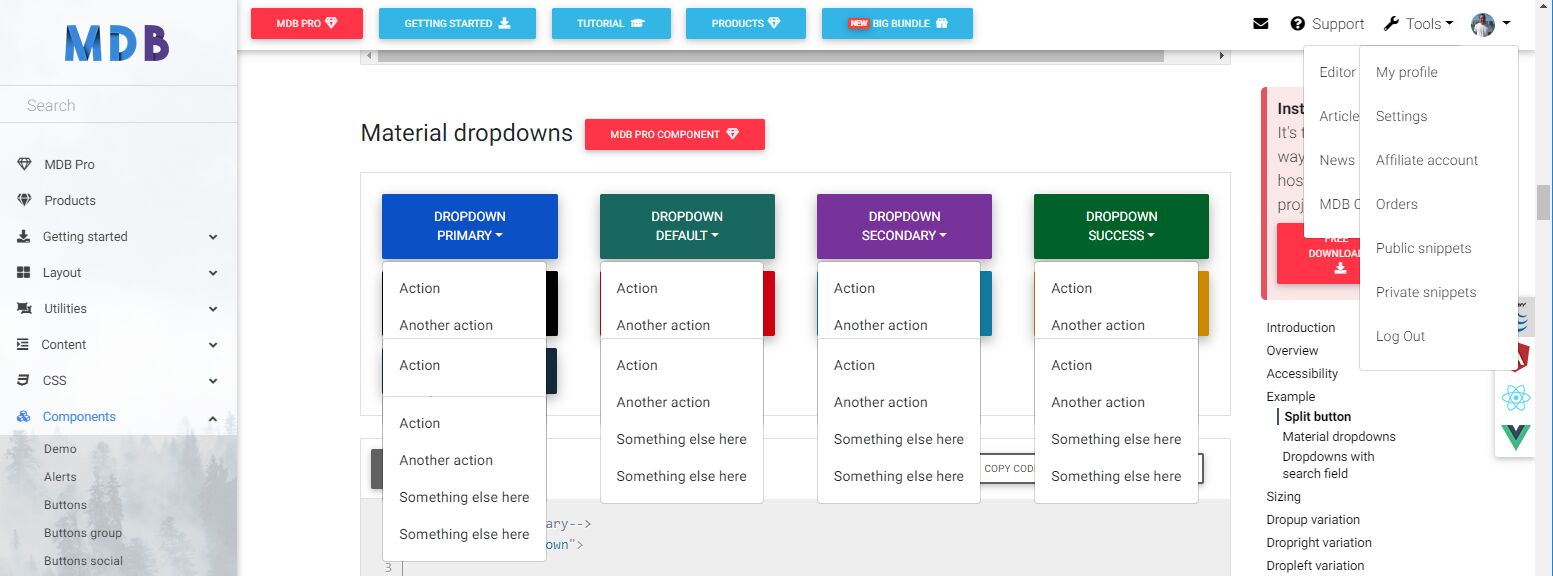Screen dimensions: 1553x576
Task: Open Buttons group in sidebar
Action: [83, 533]
